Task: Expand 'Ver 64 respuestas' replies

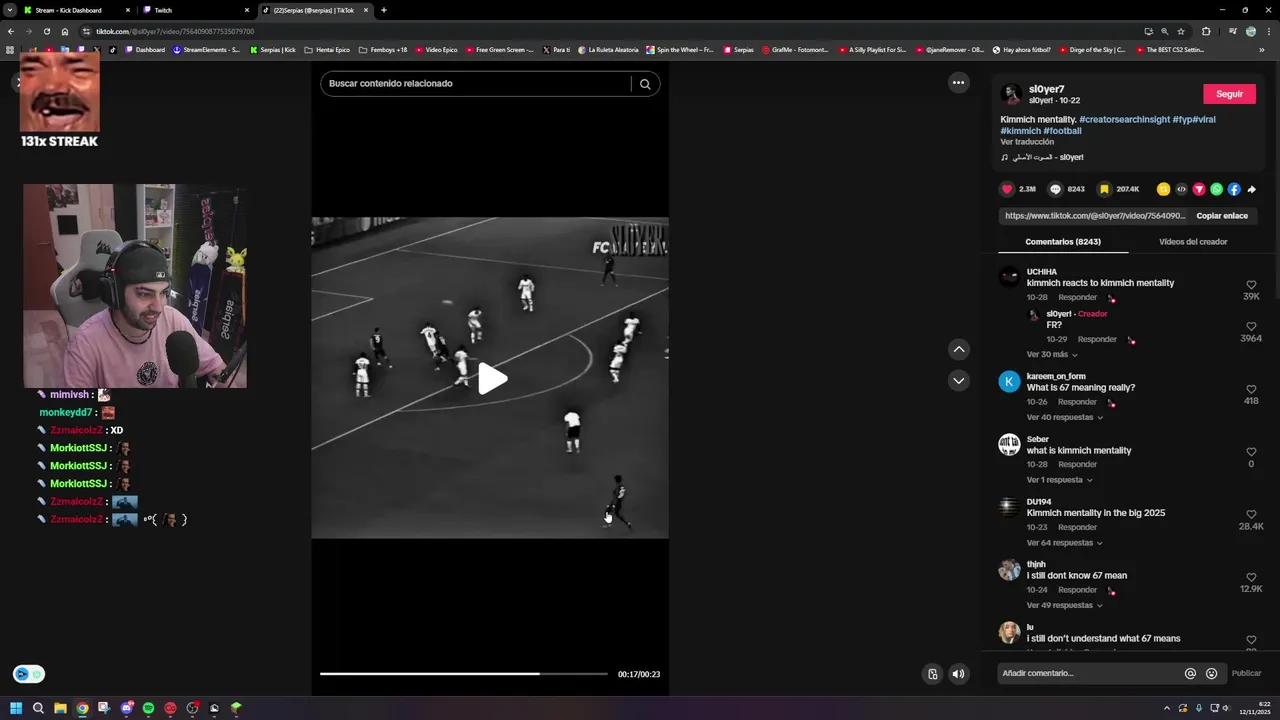Action: [x=1065, y=543]
